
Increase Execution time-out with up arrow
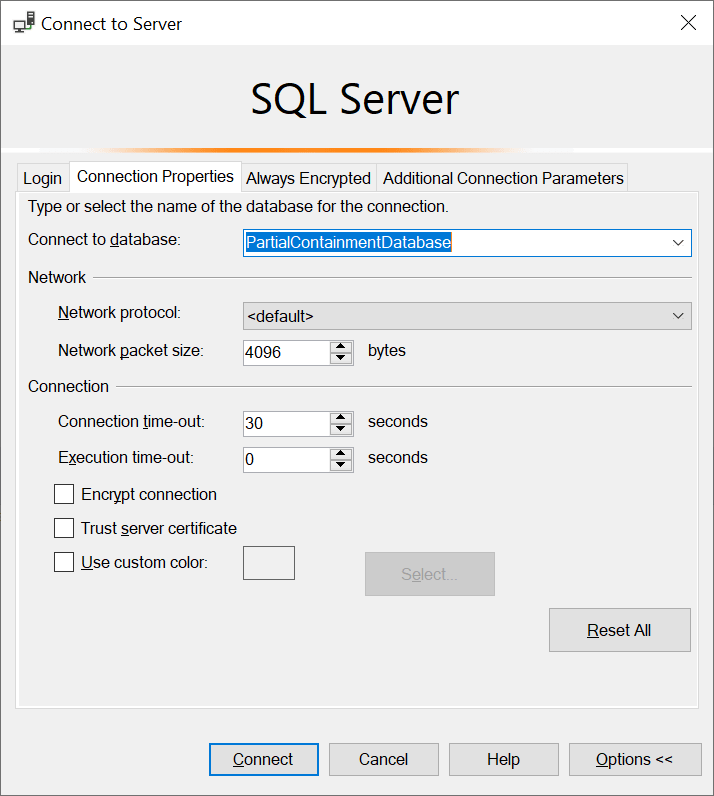coord(341,453)
